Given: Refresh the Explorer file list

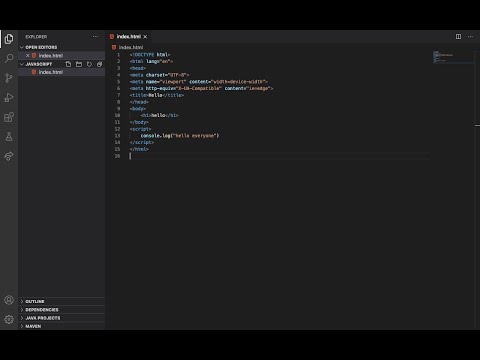Looking at the screenshot, I should [x=89, y=64].
